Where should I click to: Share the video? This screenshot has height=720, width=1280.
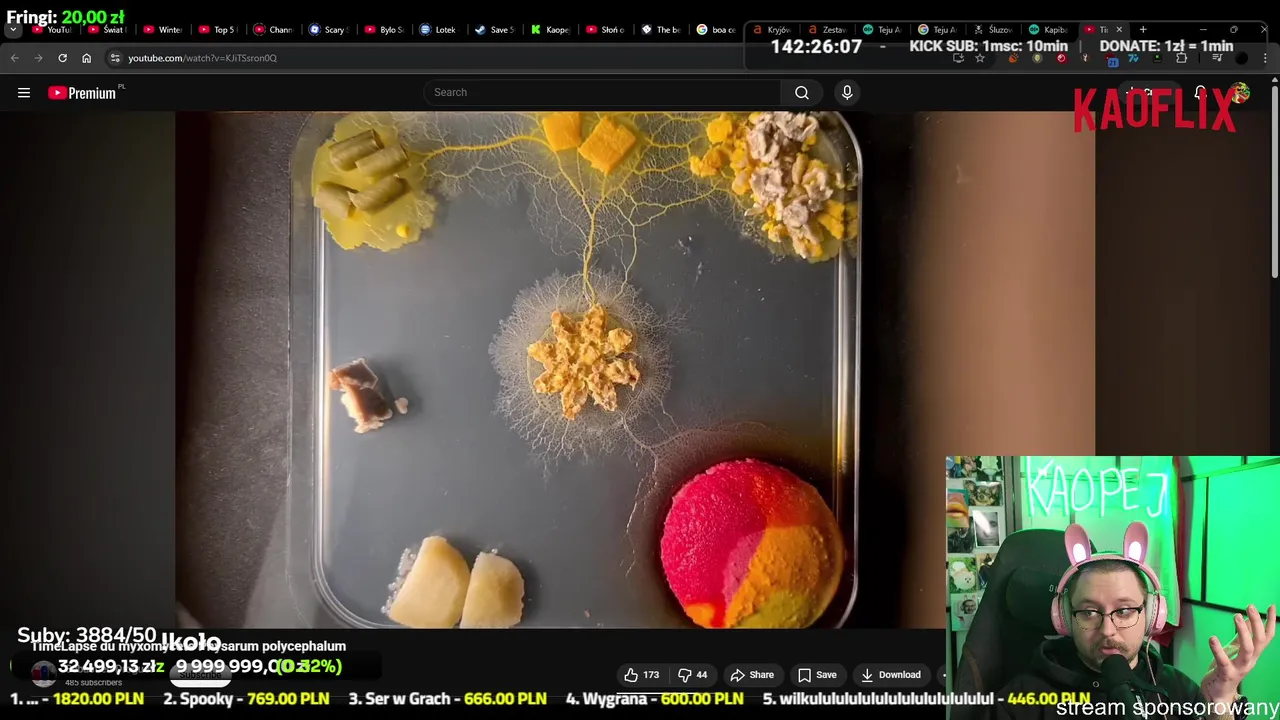[x=752, y=675]
